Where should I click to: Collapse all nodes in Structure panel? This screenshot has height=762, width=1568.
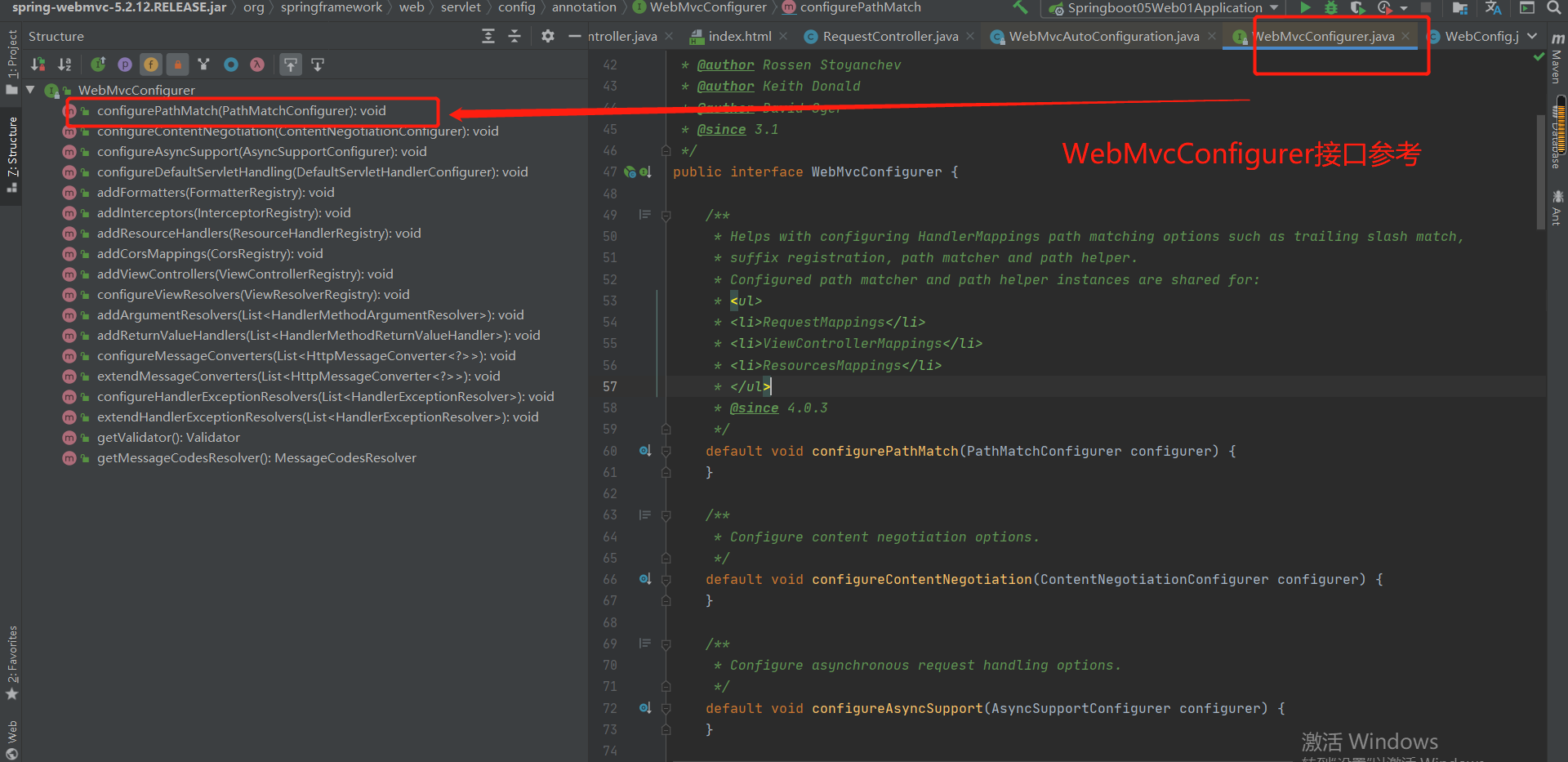(514, 36)
